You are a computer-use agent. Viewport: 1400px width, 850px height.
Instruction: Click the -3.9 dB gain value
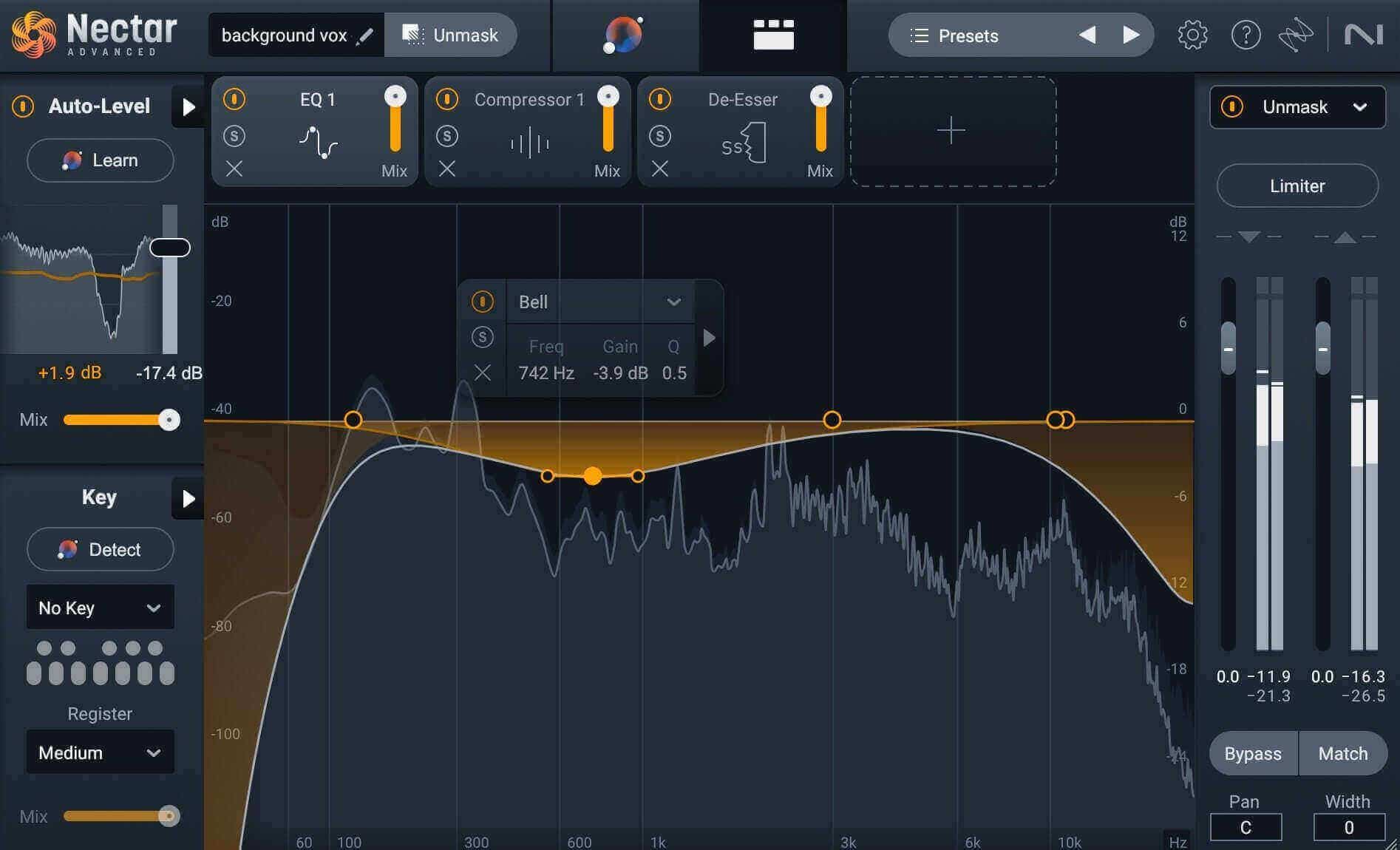tap(620, 373)
